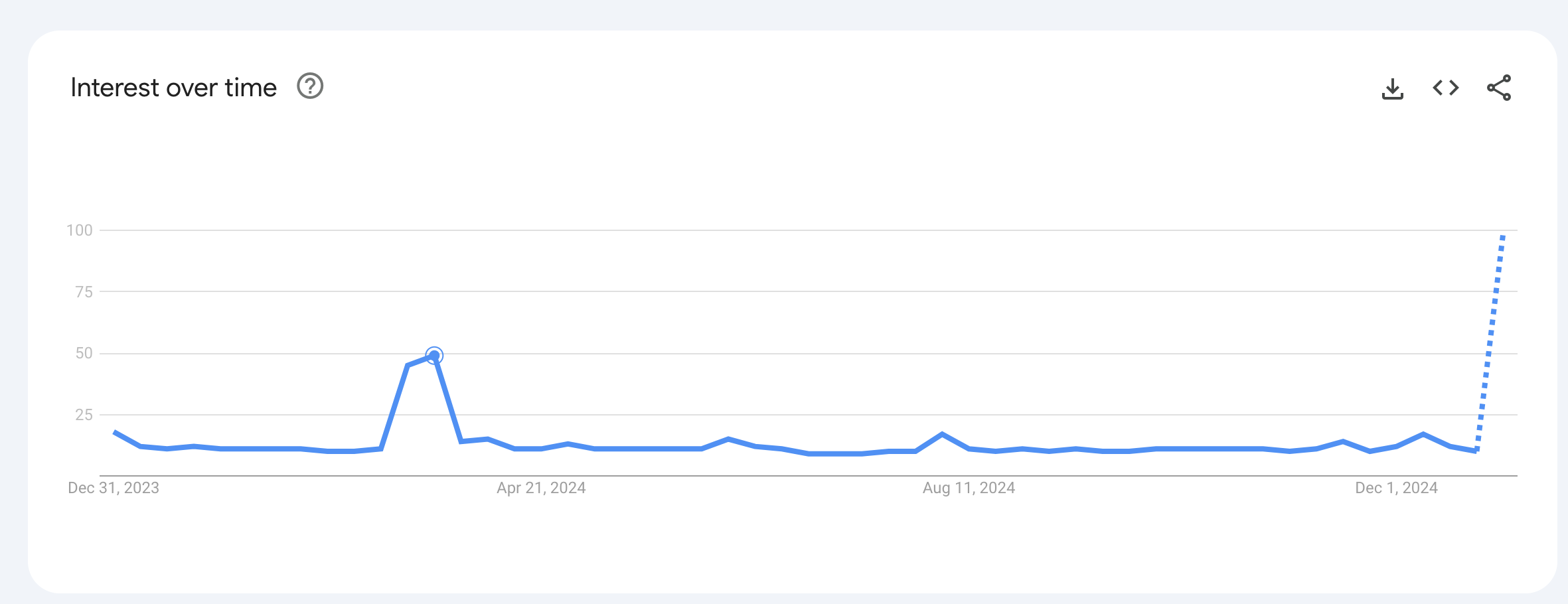The image size is (1568, 604).
Task: Select the Dec 1, 2024 date label
Action: pyautogui.click(x=1396, y=488)
